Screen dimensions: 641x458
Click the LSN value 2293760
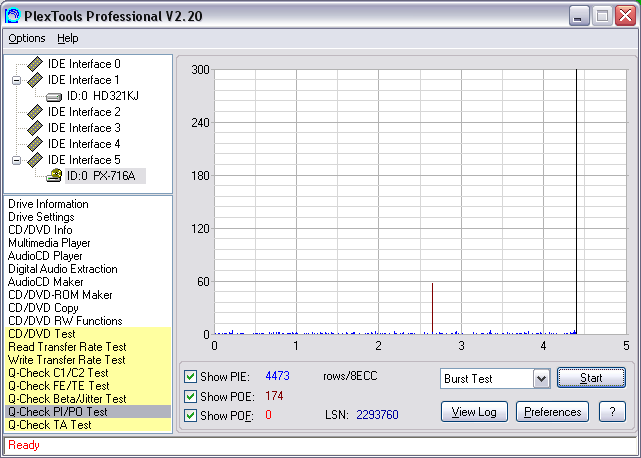377,415
